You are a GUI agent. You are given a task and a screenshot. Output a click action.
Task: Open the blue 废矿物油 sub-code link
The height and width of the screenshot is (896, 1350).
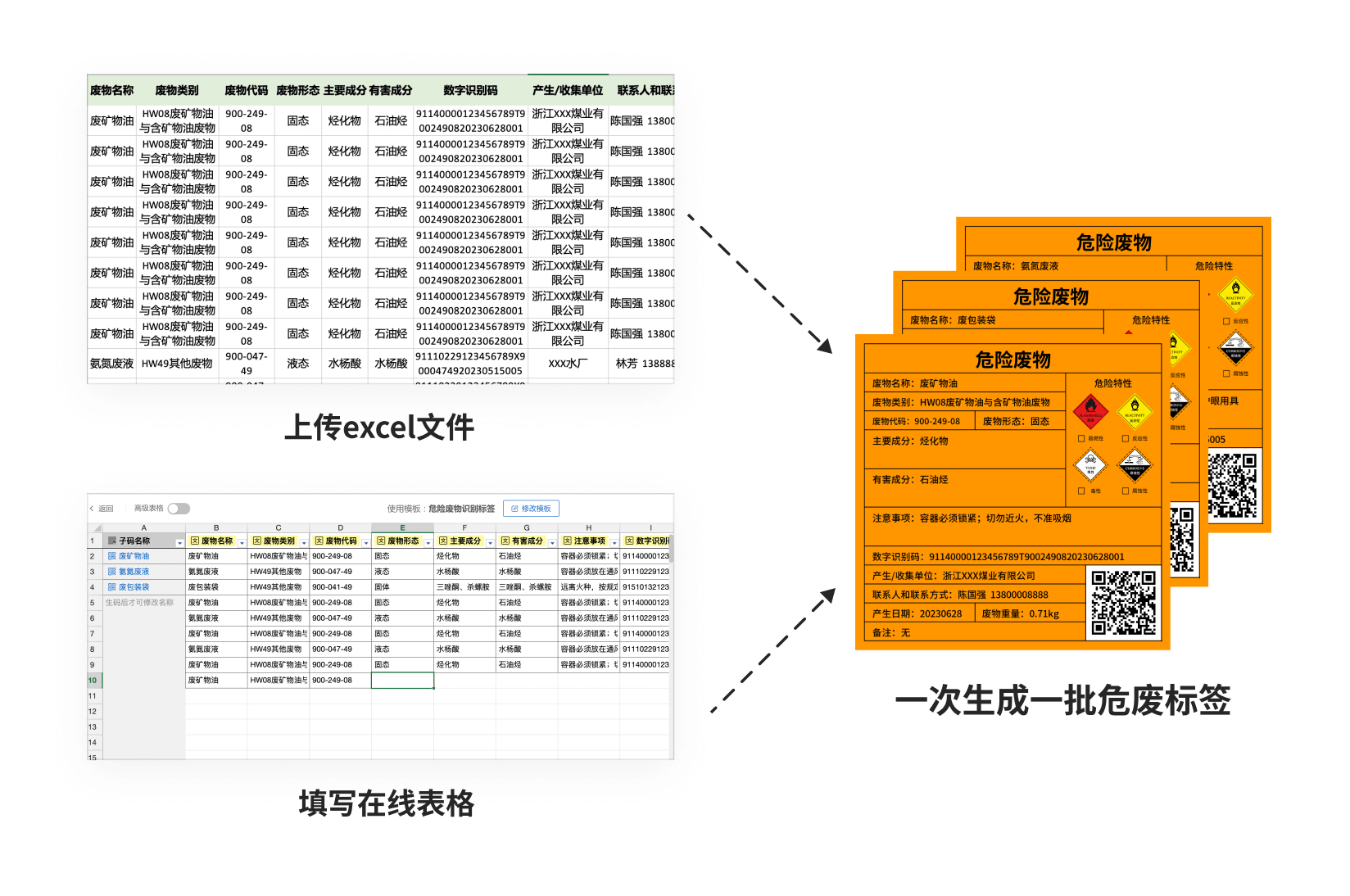point(134,556)
